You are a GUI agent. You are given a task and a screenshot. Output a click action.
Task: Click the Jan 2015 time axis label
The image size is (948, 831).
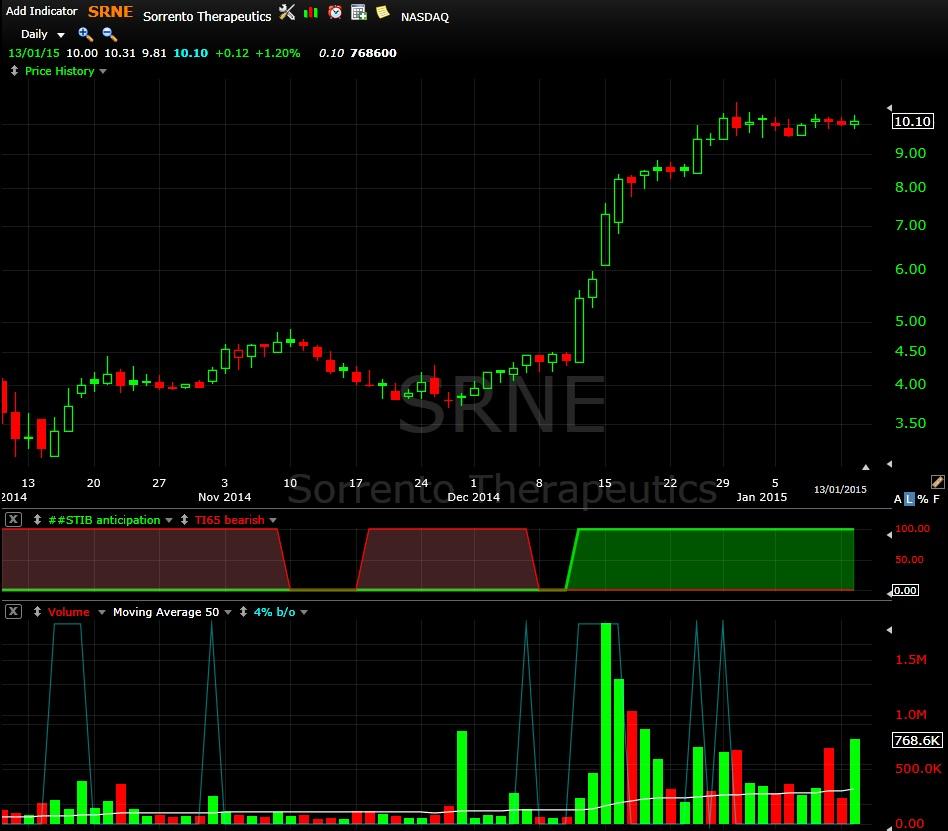tap(762, 497)
